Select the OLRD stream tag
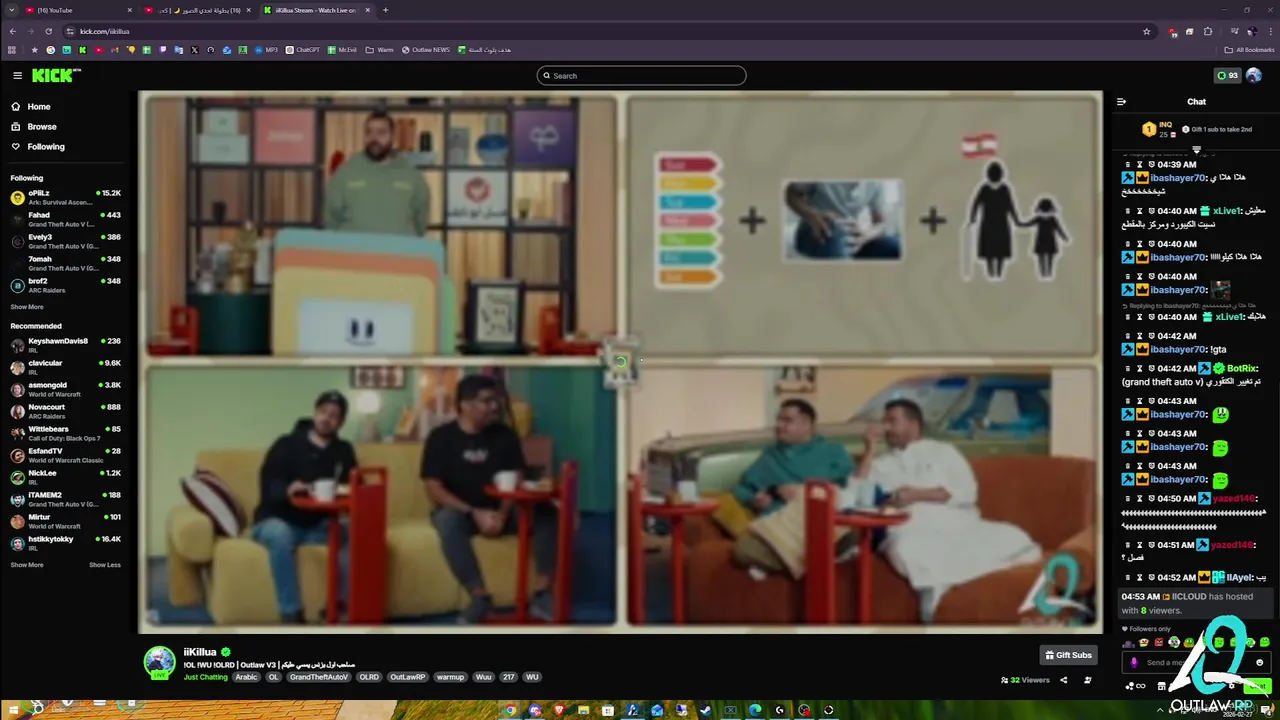The height and width of the screenshot is (720, 1280). coord(369,677)
